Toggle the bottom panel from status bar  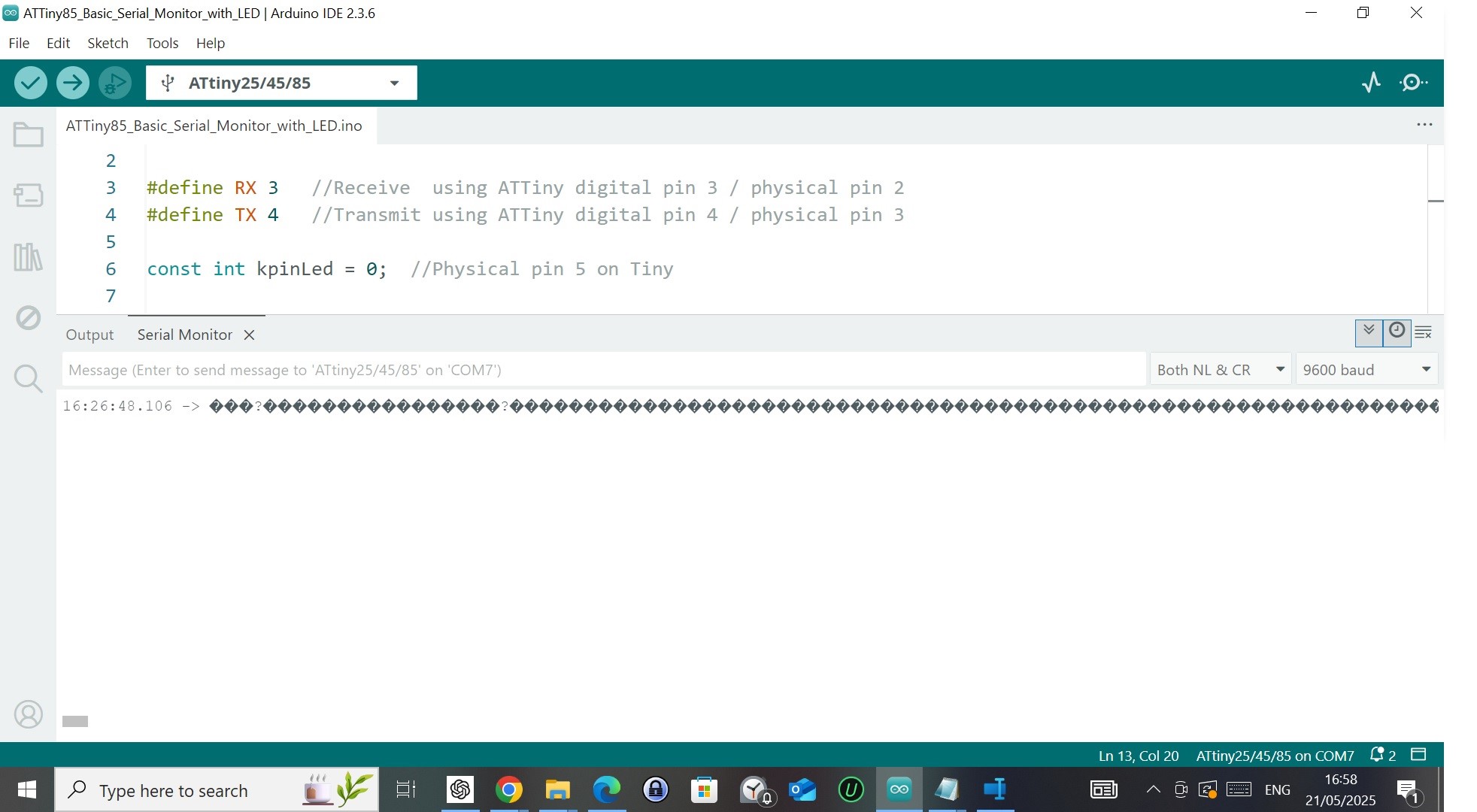(1419, 754)
